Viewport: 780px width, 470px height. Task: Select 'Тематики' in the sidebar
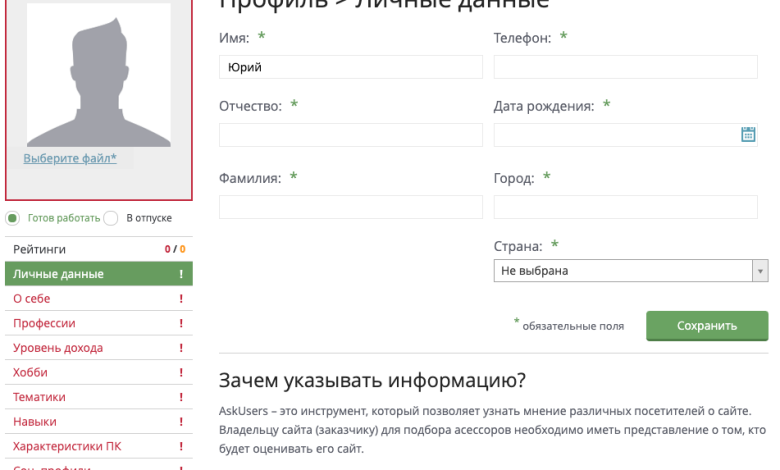[39, 397]
